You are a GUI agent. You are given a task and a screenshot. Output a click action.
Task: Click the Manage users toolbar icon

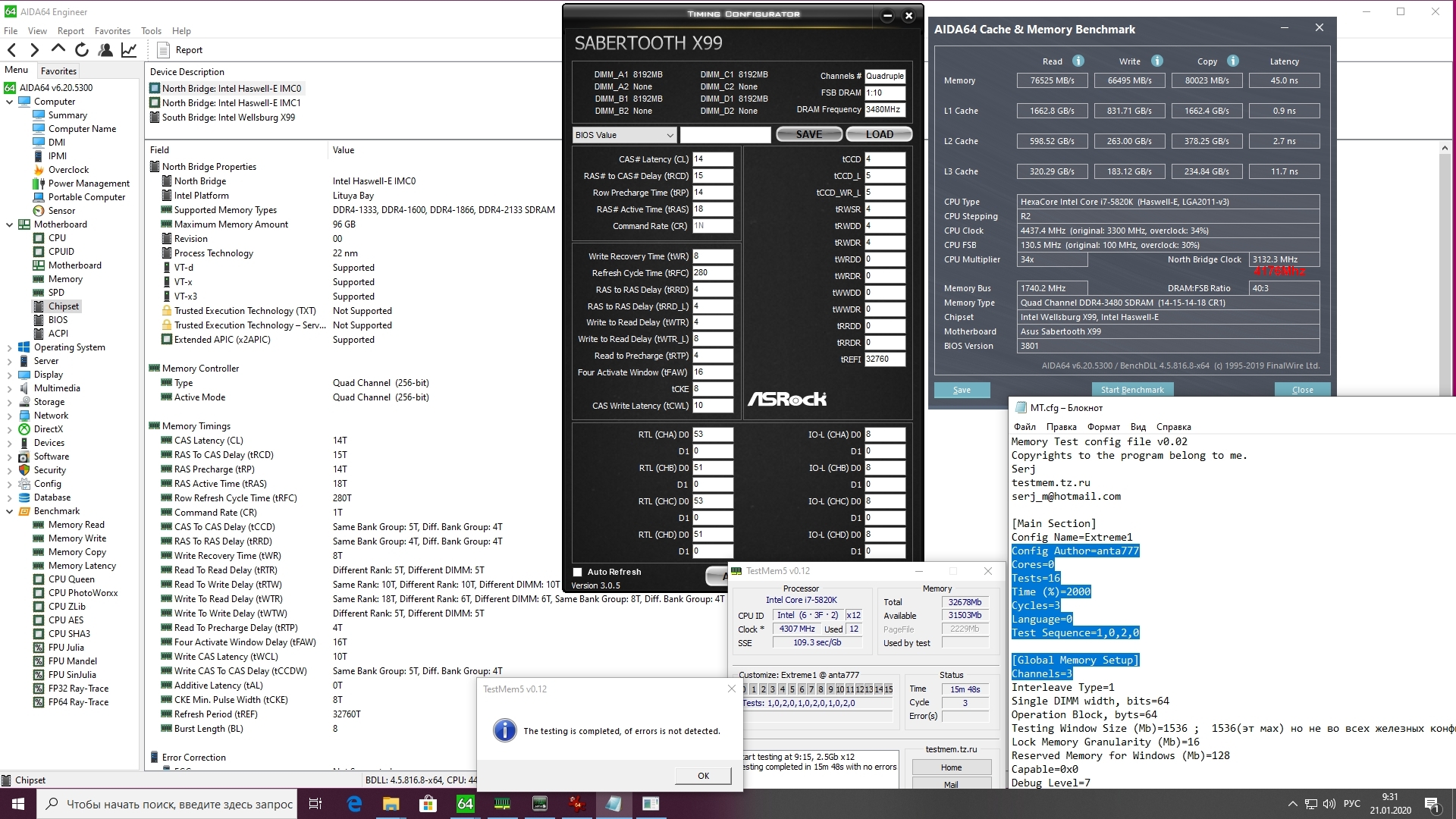click(x=105, y=50)
